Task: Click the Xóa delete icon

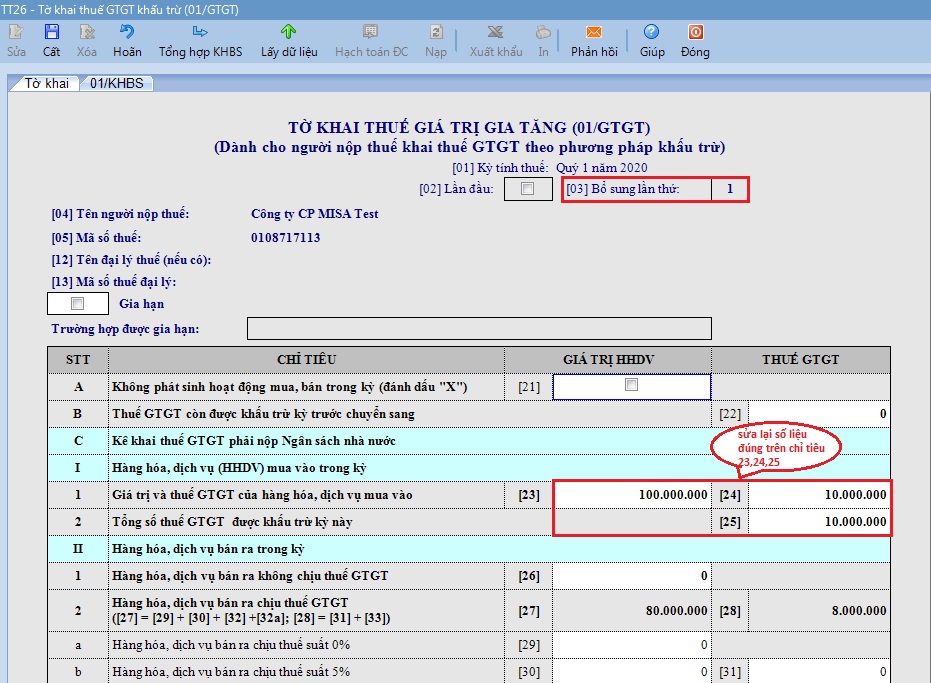Action: [87, 32]
